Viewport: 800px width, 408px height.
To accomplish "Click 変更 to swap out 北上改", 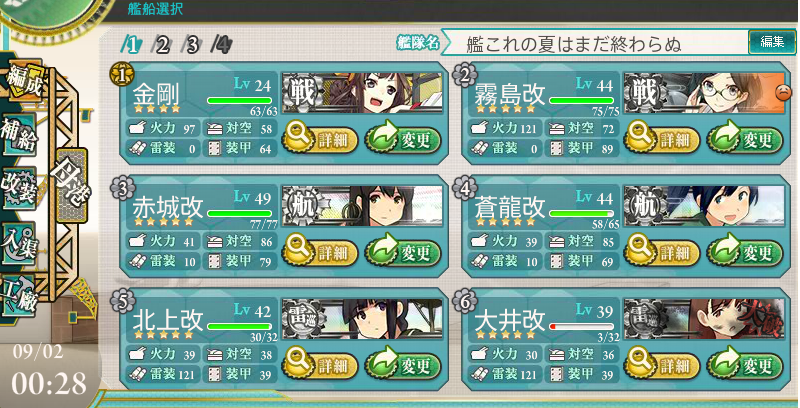I will pyautogui.click(x=404, y=366).
